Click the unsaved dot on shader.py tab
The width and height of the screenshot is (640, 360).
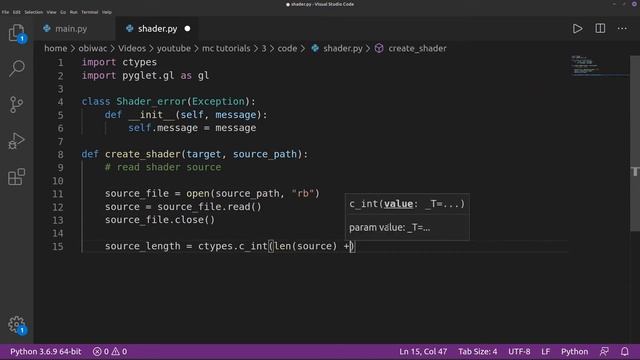[x=187, y=29]
